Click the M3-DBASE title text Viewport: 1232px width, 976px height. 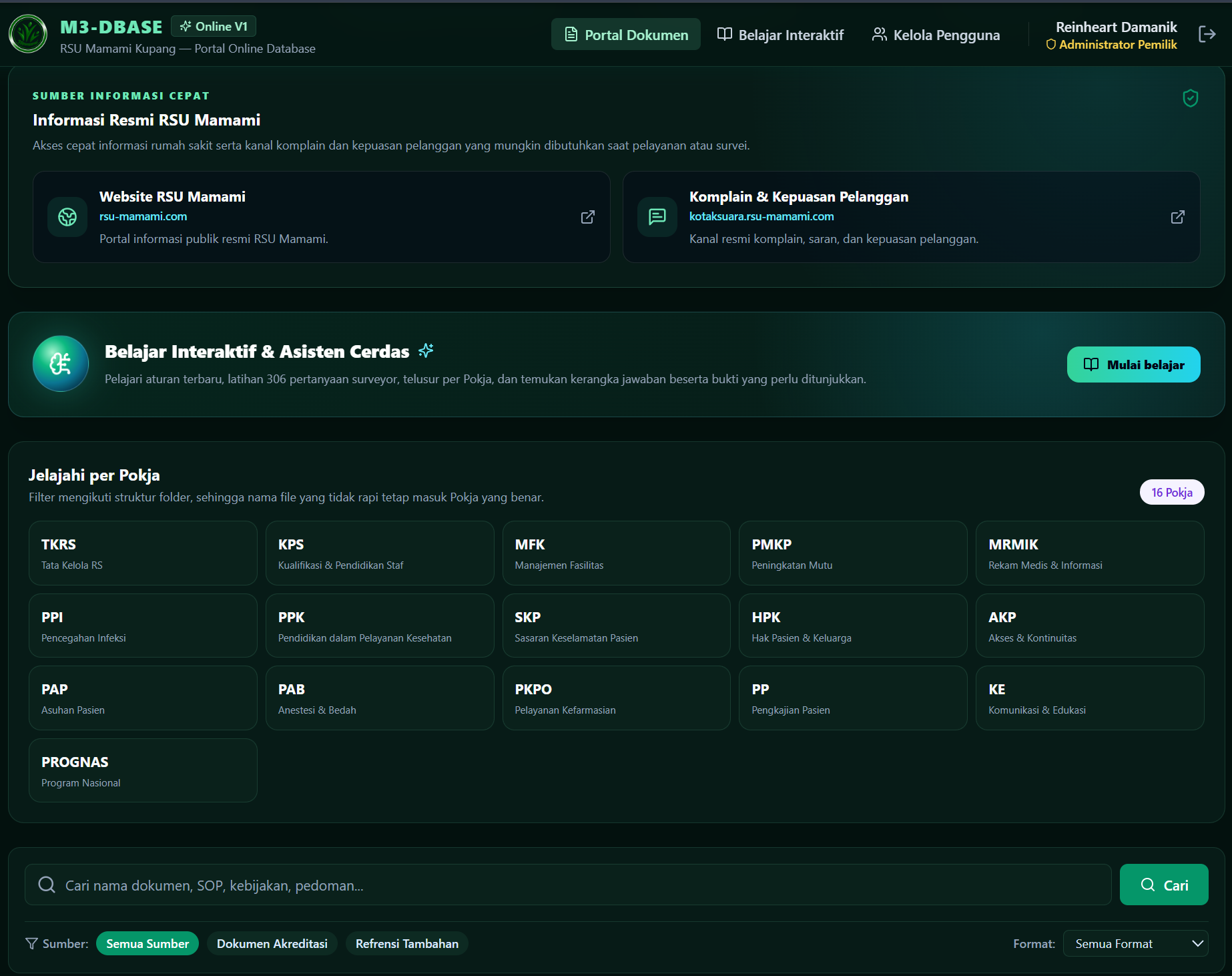pos(111,27)
